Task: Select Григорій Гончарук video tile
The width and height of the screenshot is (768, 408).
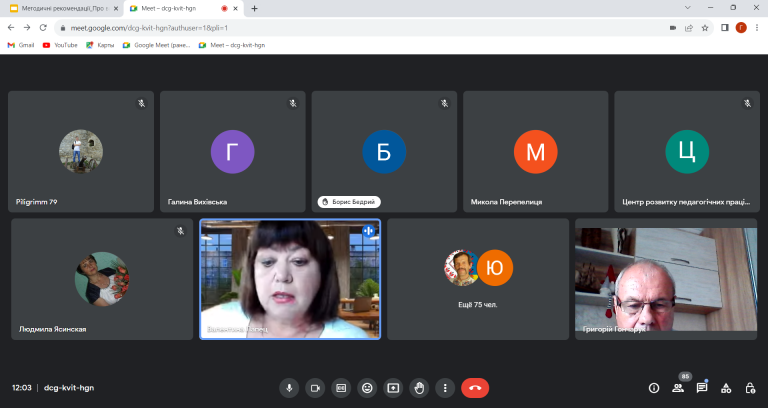Action: click(666, 279)
